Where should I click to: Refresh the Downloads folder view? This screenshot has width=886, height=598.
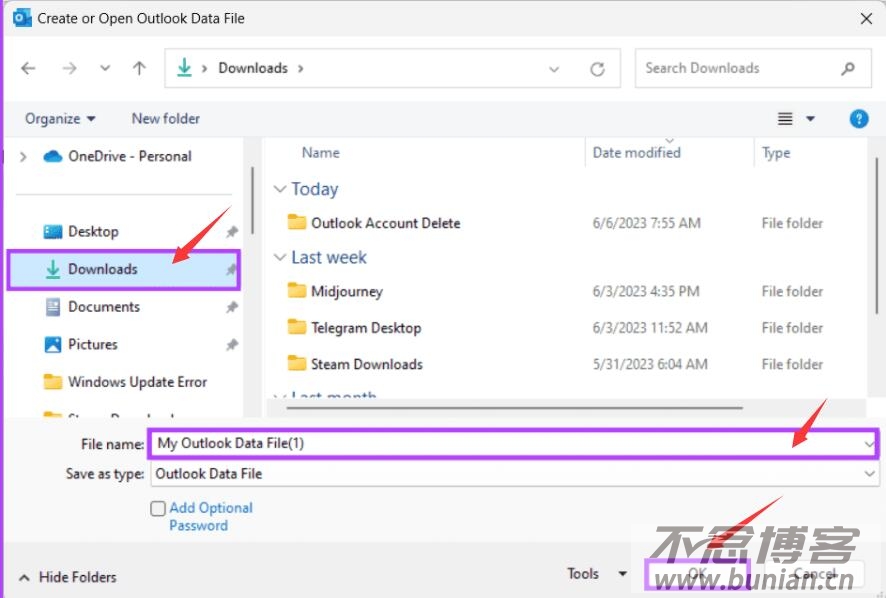coord(598,69)
